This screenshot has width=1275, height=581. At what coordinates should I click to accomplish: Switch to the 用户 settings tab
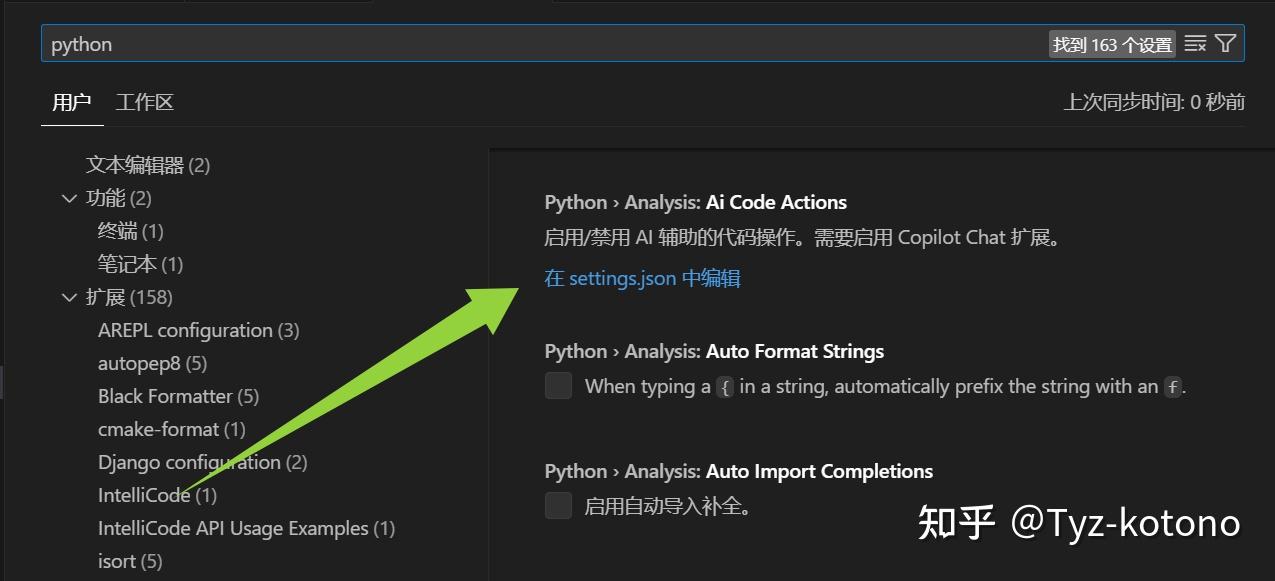[x=71, y=102]
